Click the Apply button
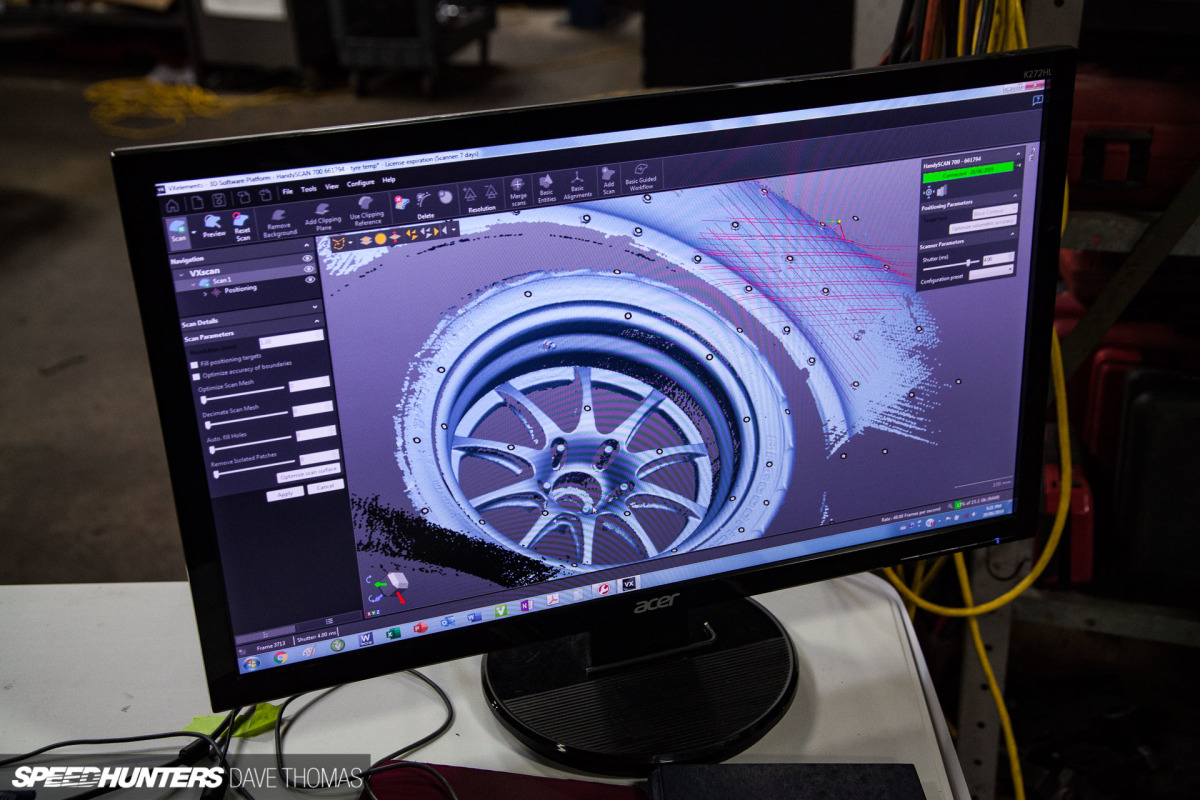This screenshot has width=1200, height=800. click(285, 494)
